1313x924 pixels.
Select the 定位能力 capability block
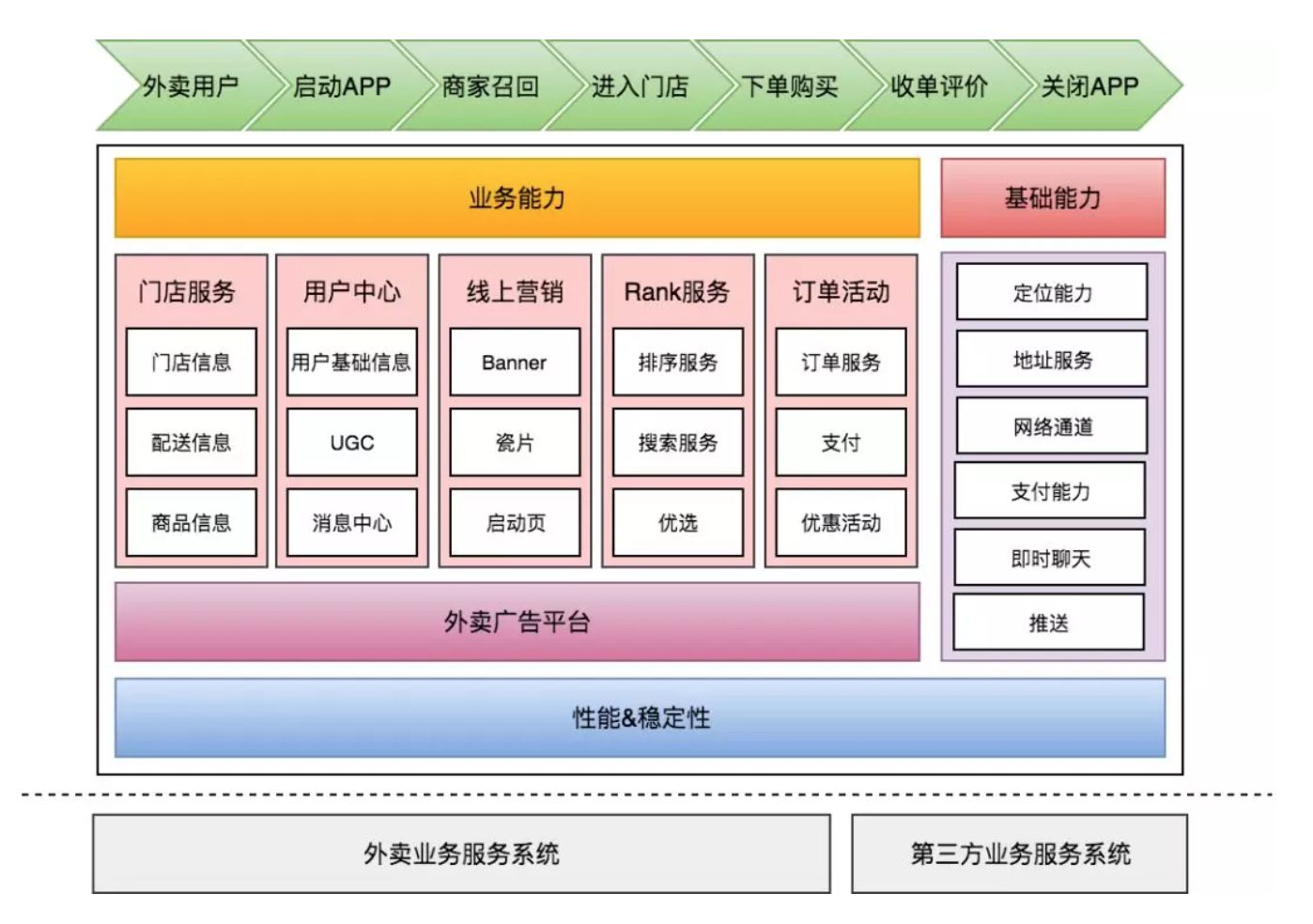tap(1052, 291)
